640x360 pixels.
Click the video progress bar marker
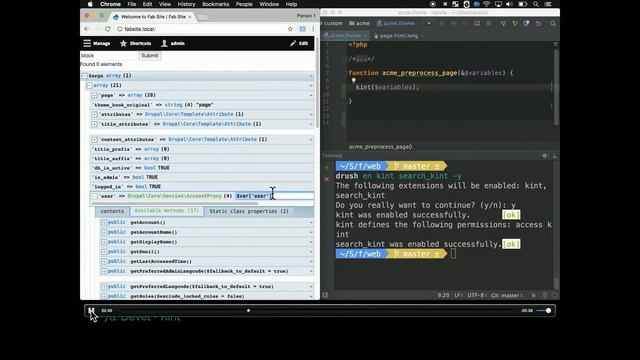(x=248, y=311)
